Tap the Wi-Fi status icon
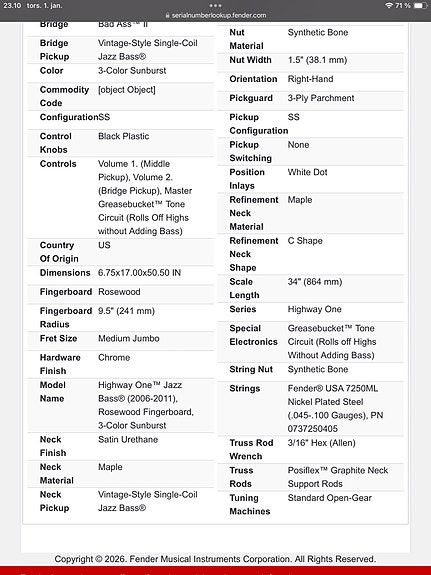Screen dimensions: 431x575 [389, 6]
